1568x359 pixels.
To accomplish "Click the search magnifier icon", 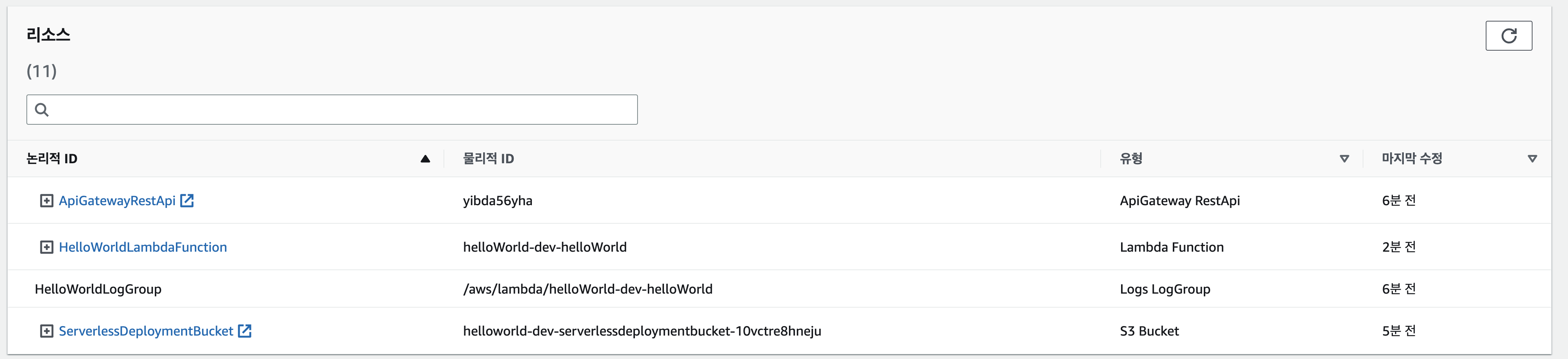I will [42, 110].
